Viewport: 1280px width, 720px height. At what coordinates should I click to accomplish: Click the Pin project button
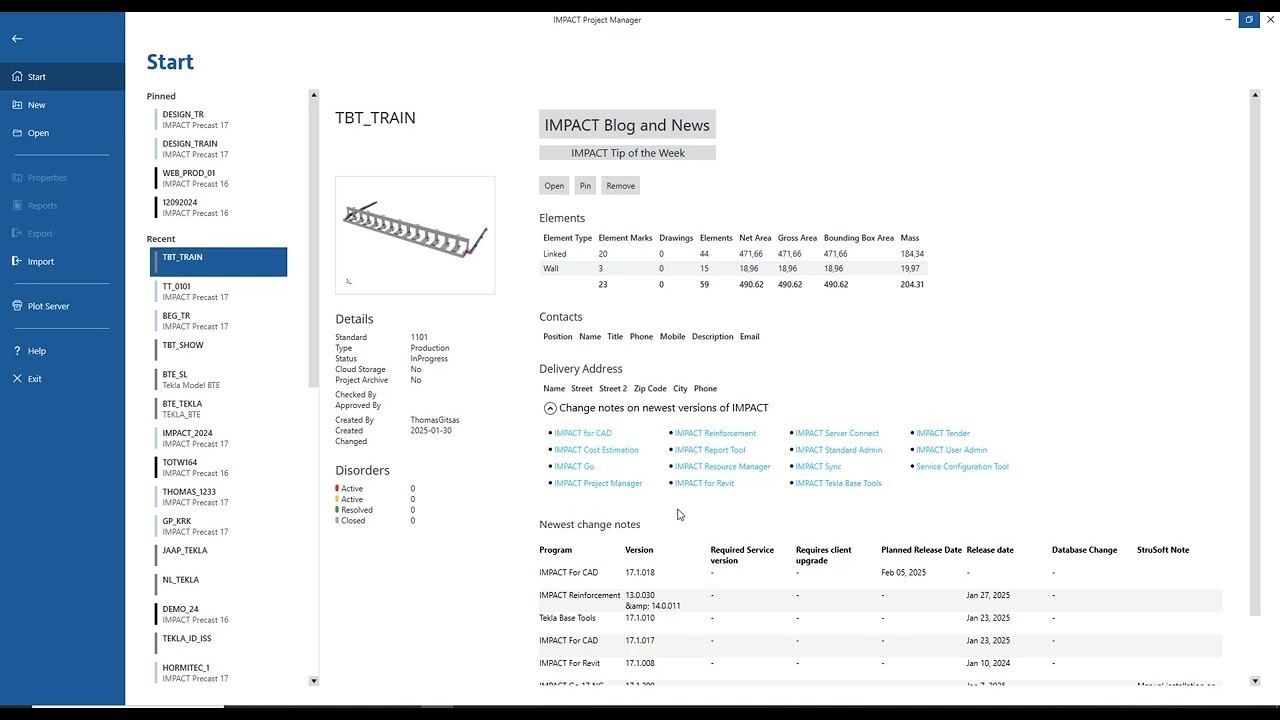(x=585, y=186)
